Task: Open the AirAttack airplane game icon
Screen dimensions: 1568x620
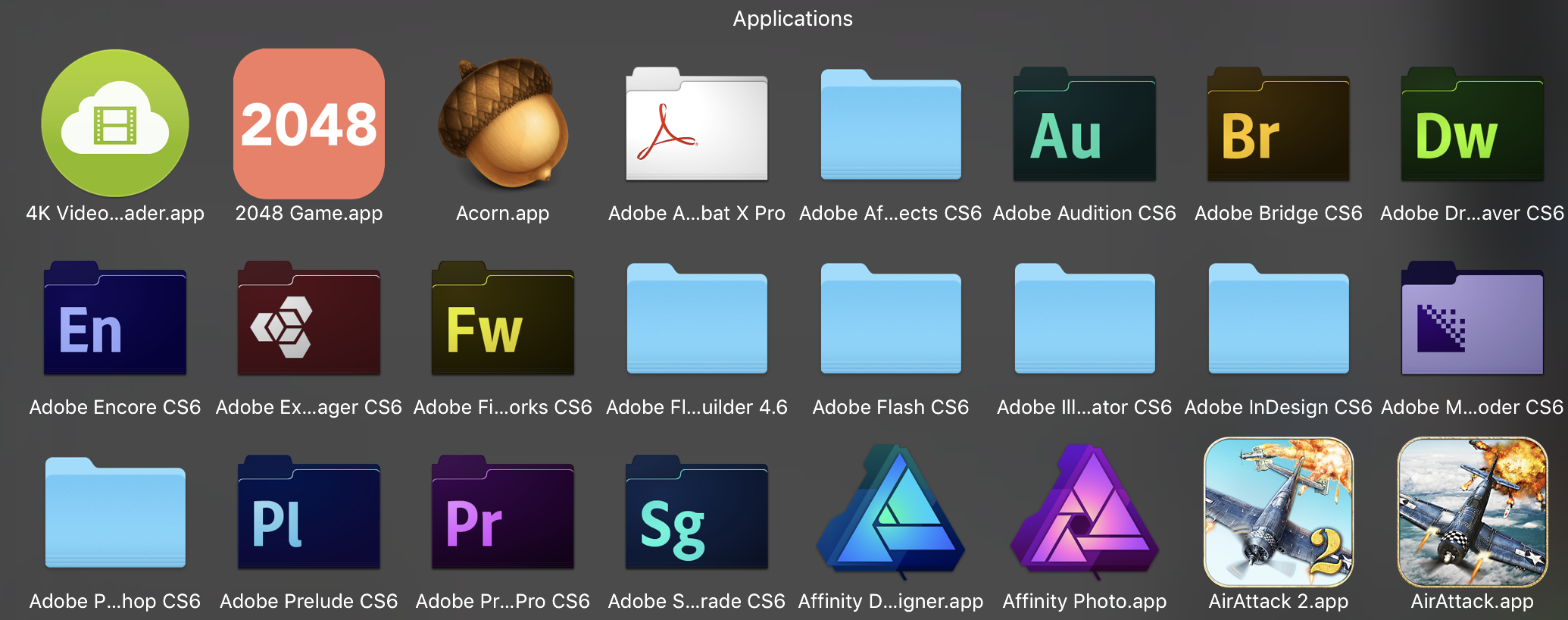Action: (x=1473, y=512)
